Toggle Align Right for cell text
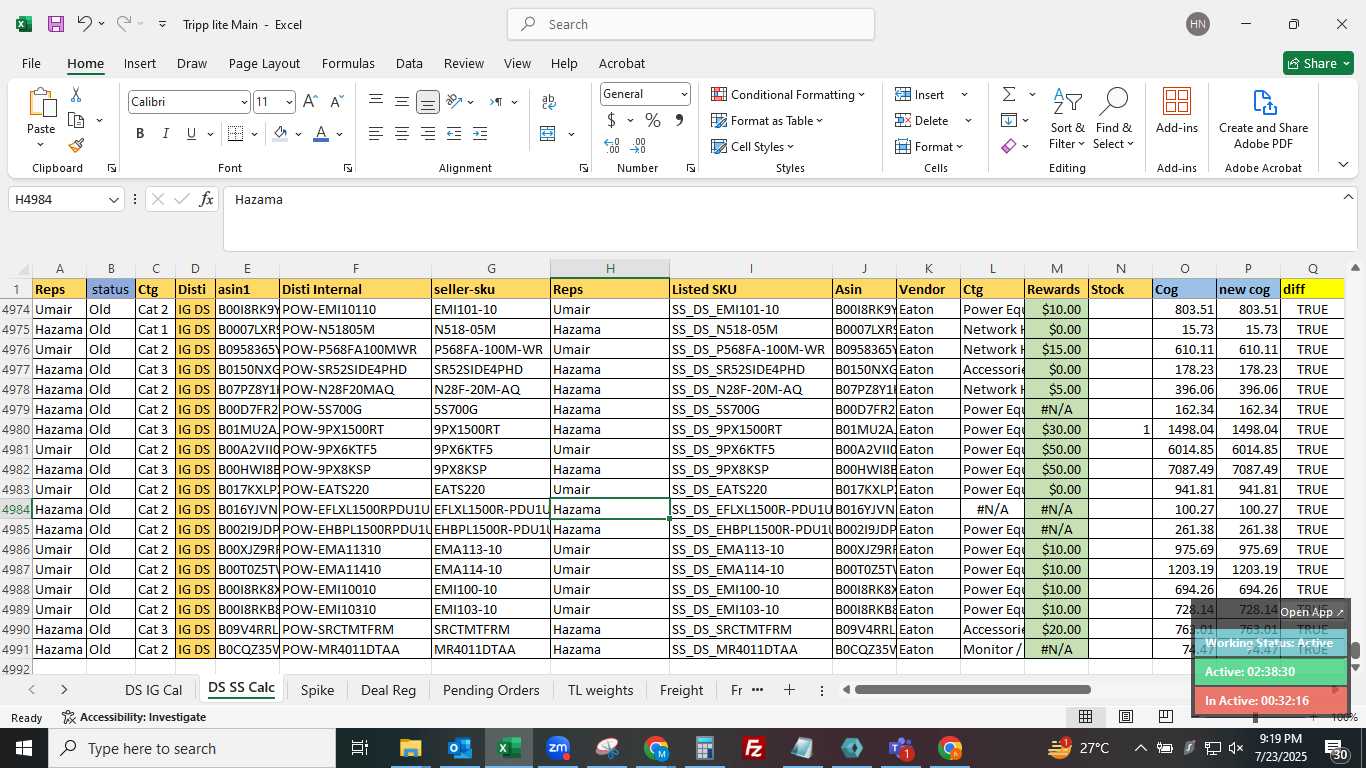Viewport: 1366px width, 768px height. (x=428, y=134)
